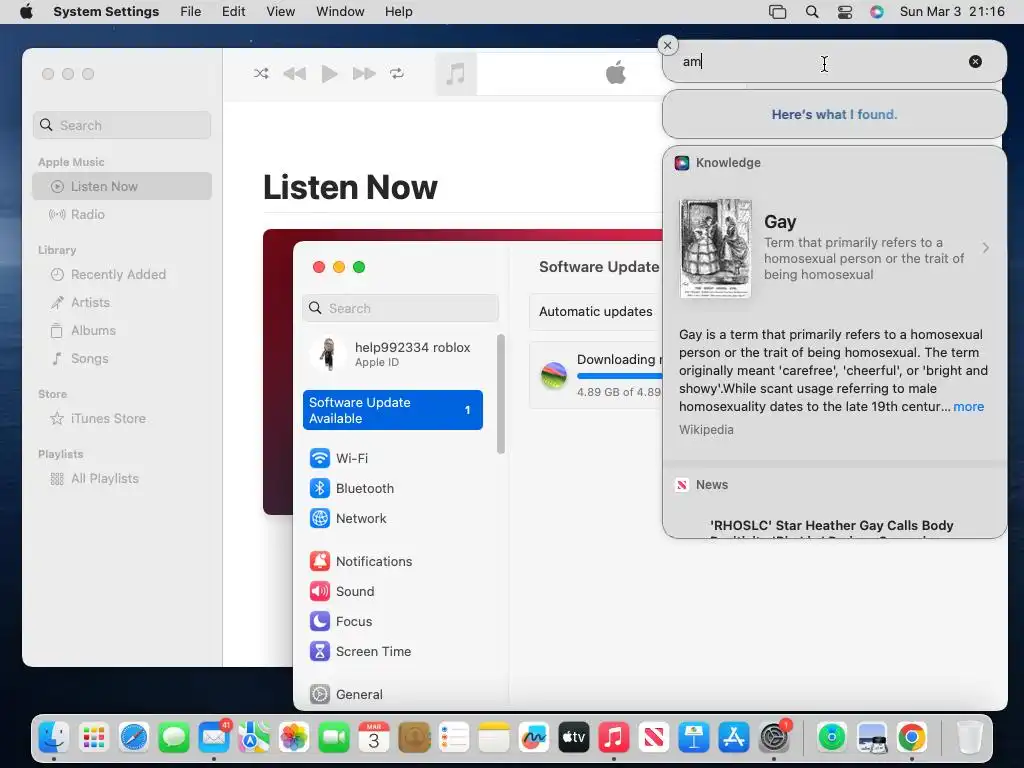Click the System Settings sidebar scrollbar
This screenshot has width=1024, height=768.
(x=501, y=394)
